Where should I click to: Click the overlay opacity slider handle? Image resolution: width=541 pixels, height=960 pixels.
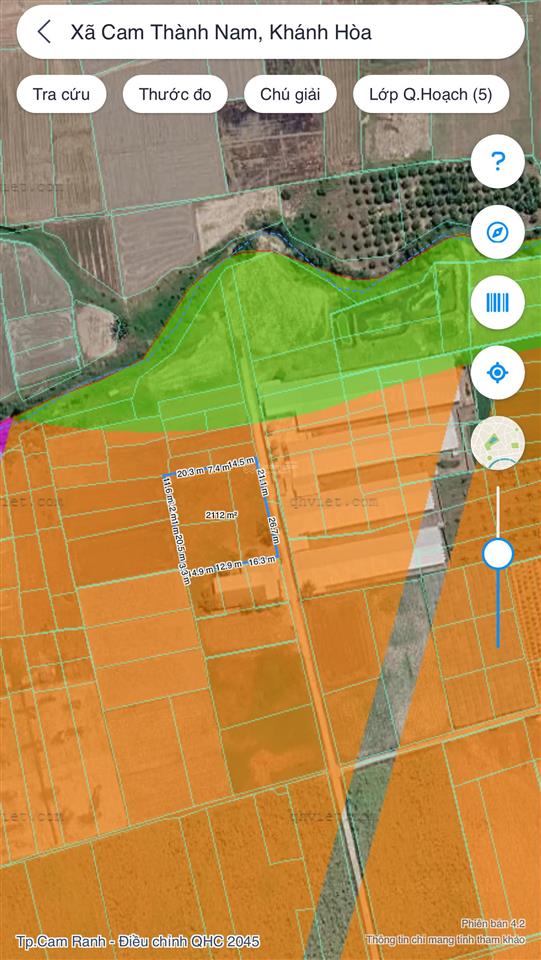[498, 554]
